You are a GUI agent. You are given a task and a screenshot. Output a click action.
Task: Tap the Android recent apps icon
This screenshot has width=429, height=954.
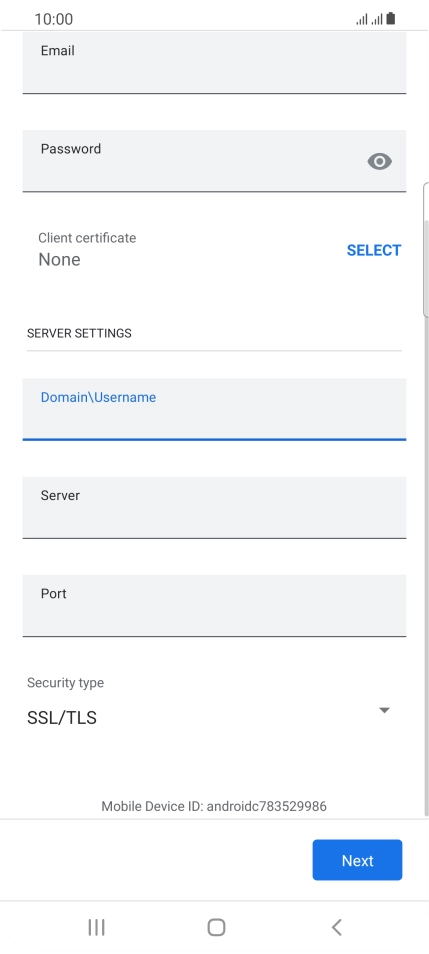(96, 927)
